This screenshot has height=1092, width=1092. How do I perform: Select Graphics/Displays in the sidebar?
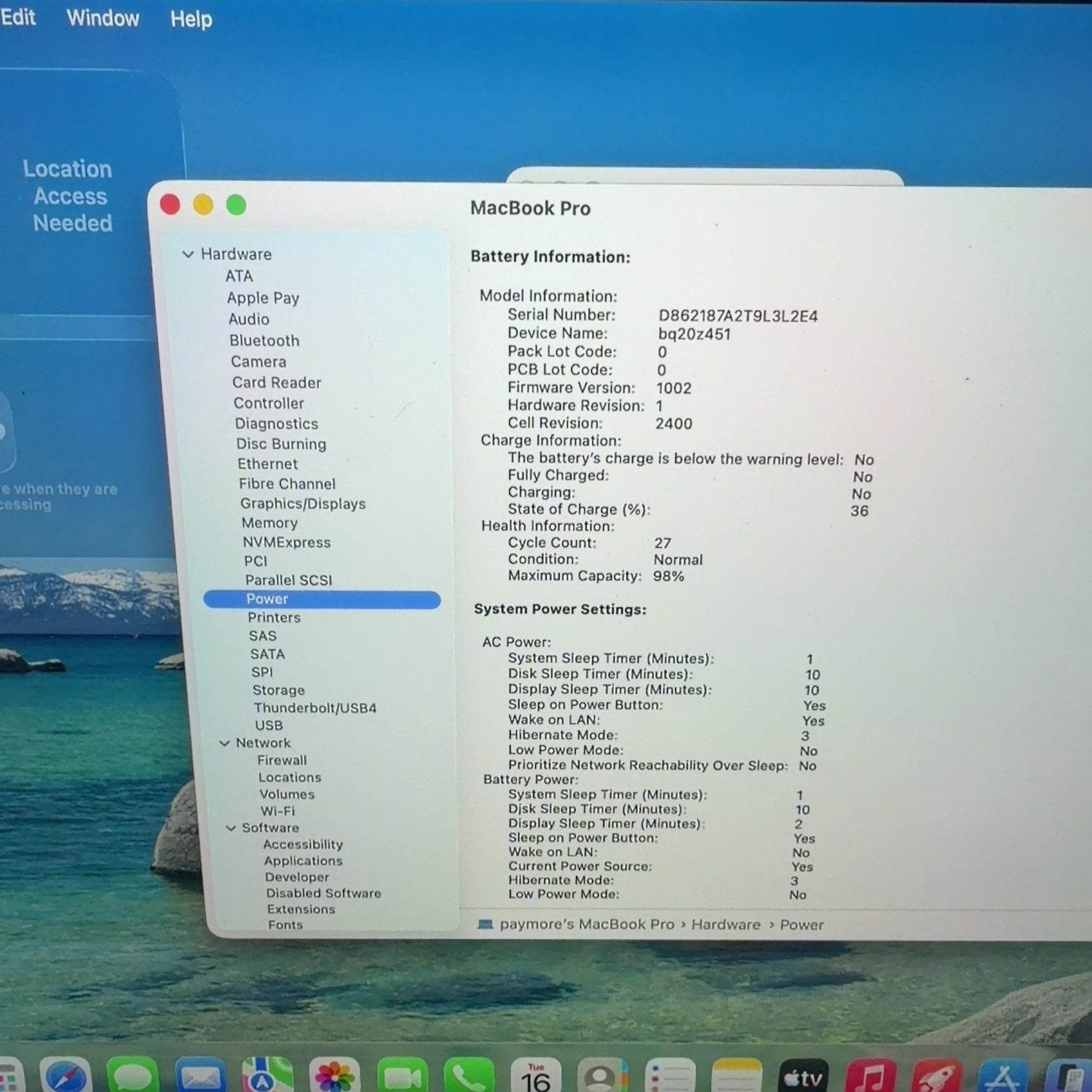pyautogui.click(x=303, y=504)
